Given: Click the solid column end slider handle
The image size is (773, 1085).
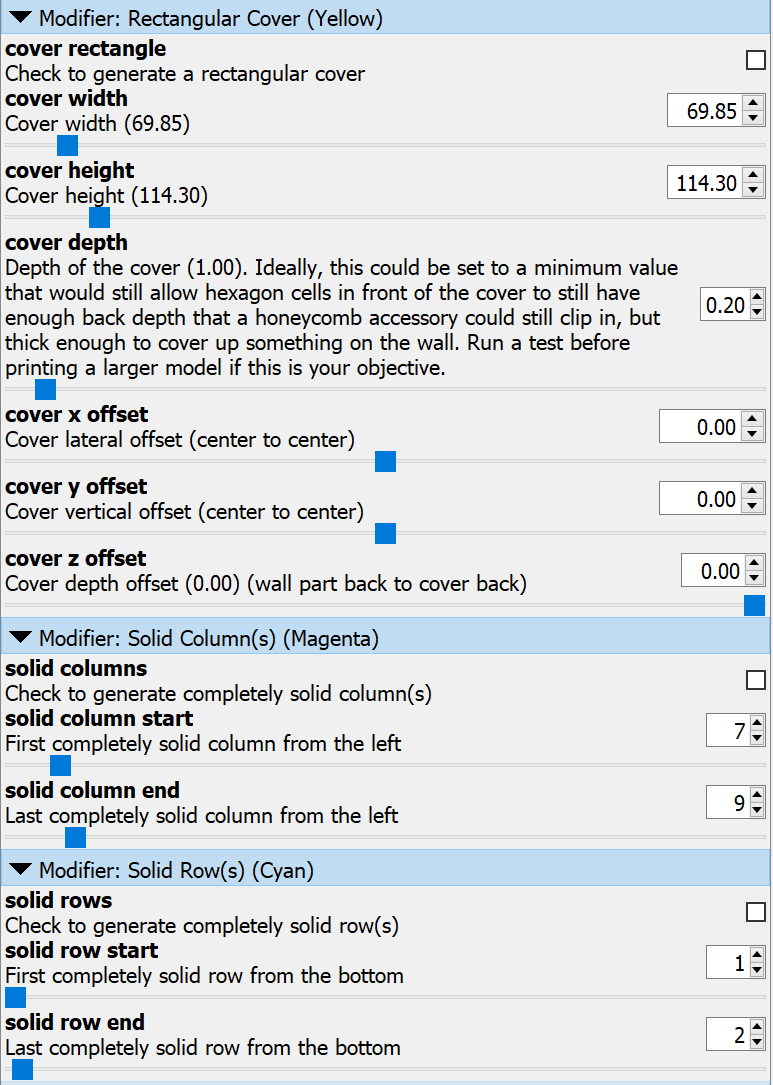Looking at the screenshot, I should (75, 837).
